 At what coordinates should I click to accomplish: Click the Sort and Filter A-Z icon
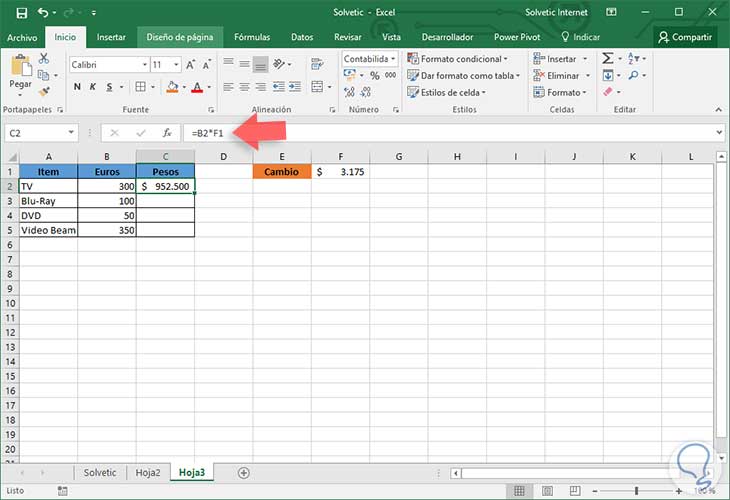click(634, 58)
